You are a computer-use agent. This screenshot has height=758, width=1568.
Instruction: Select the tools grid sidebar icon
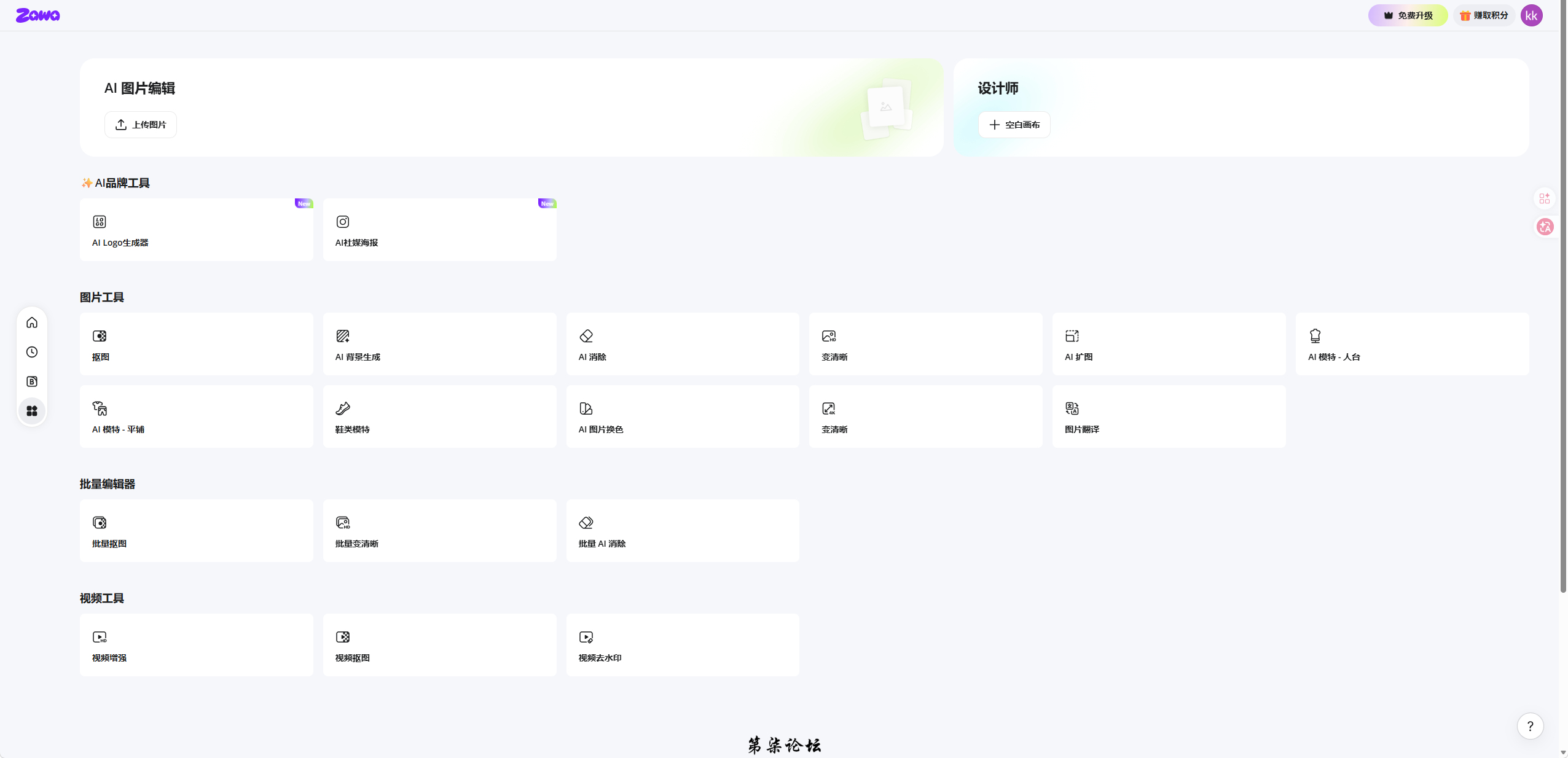coord(32,411)
